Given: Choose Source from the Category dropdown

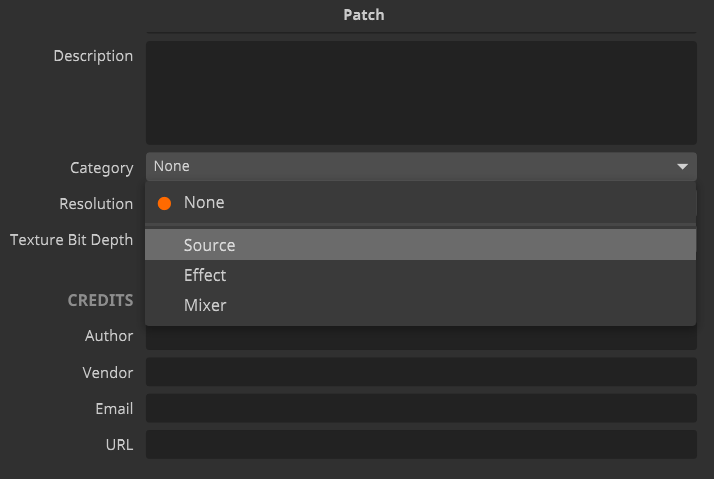Looking at the screenshot, I should click(420, 245).
